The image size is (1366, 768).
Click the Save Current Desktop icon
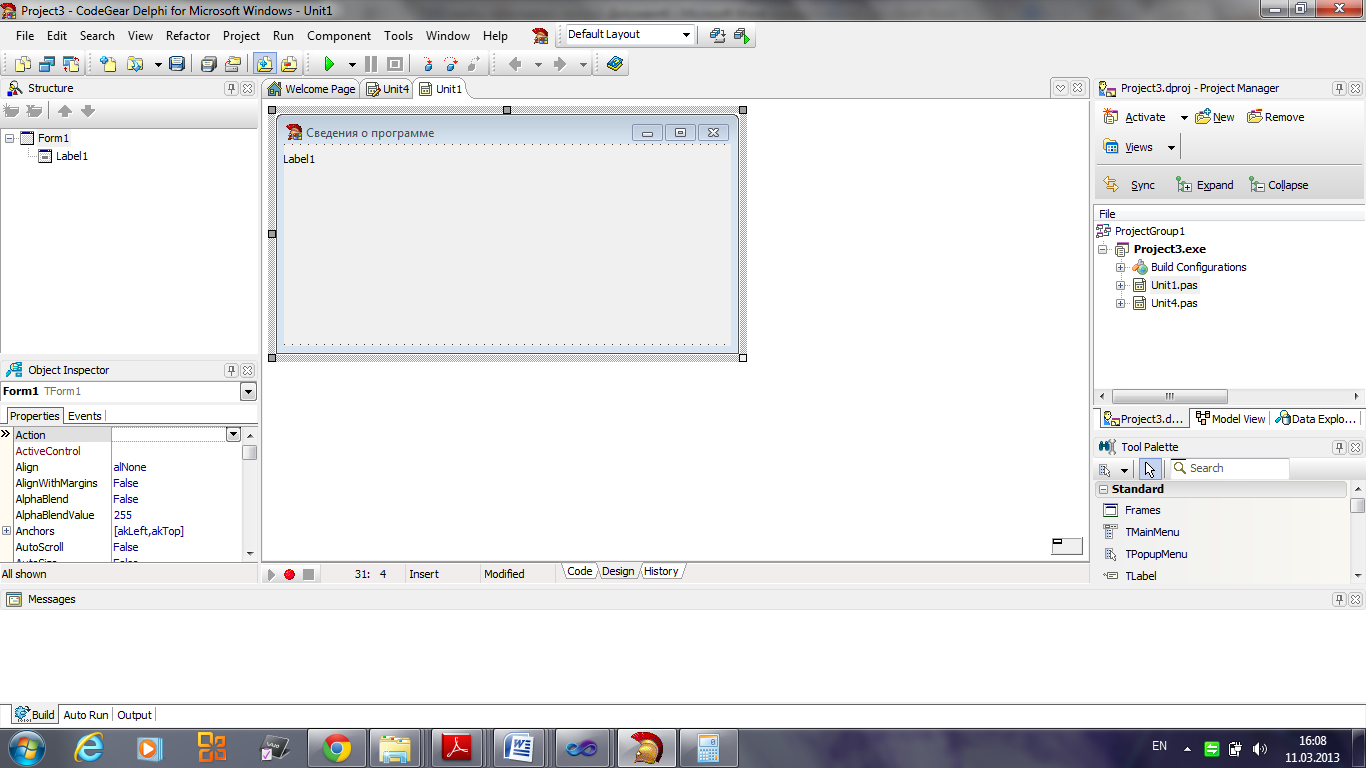(x=717, y=35)
